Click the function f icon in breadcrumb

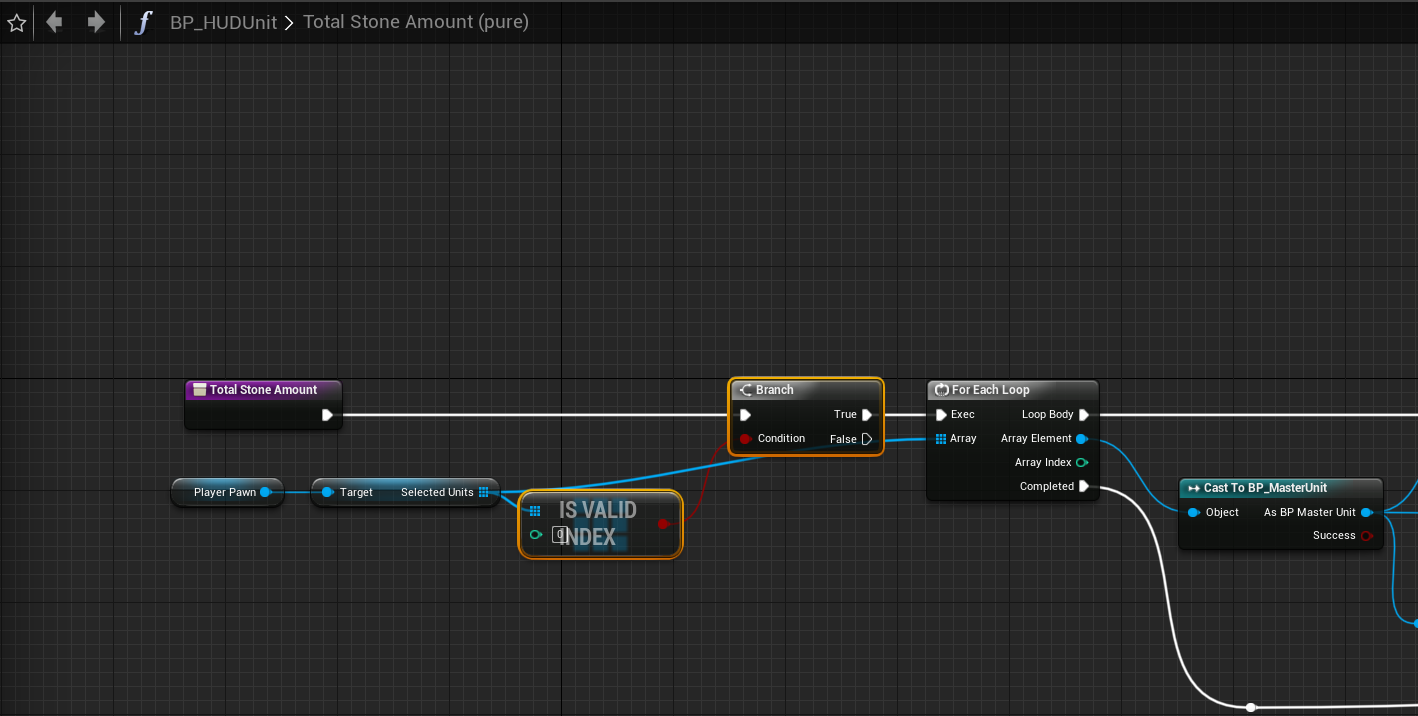[x=143, y=22]
